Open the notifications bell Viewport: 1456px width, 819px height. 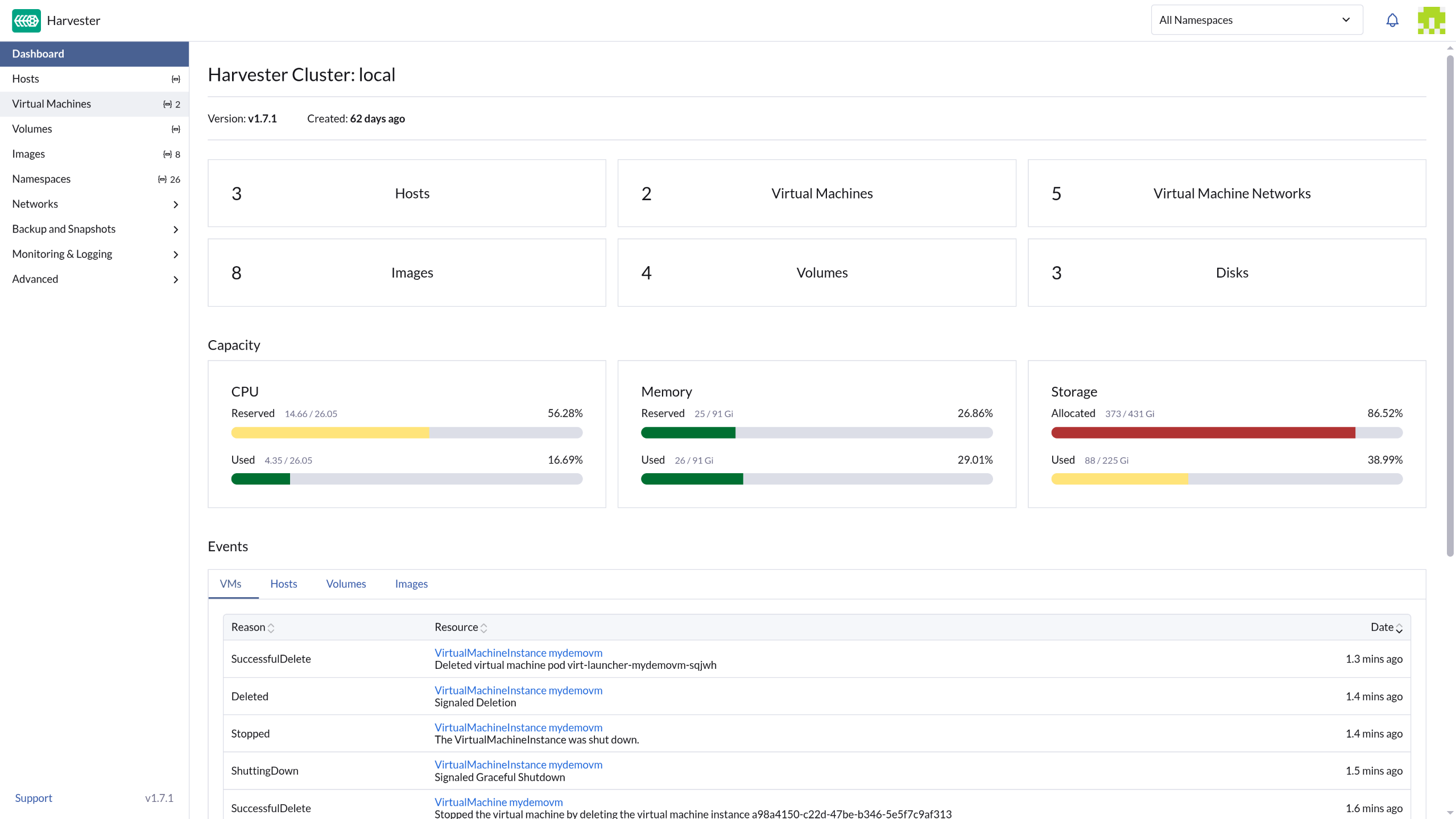point(1392,20)
